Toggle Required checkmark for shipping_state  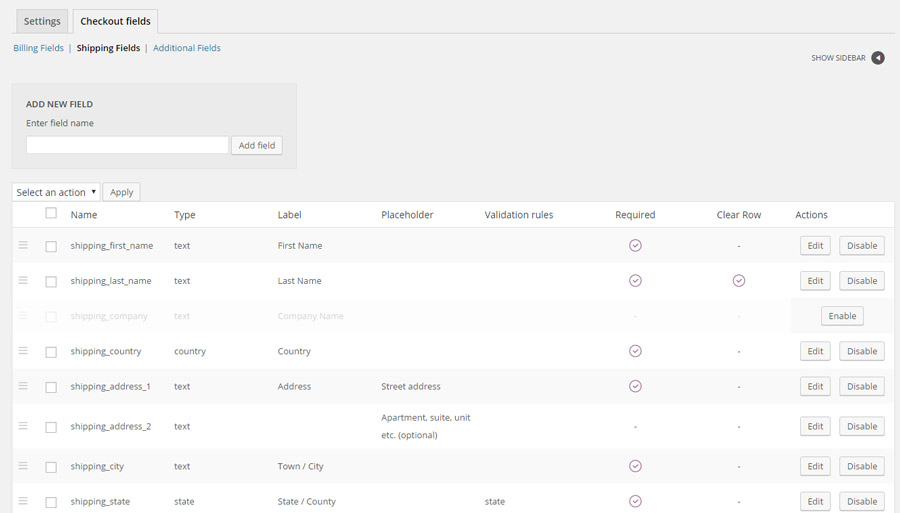click(635, 501)
